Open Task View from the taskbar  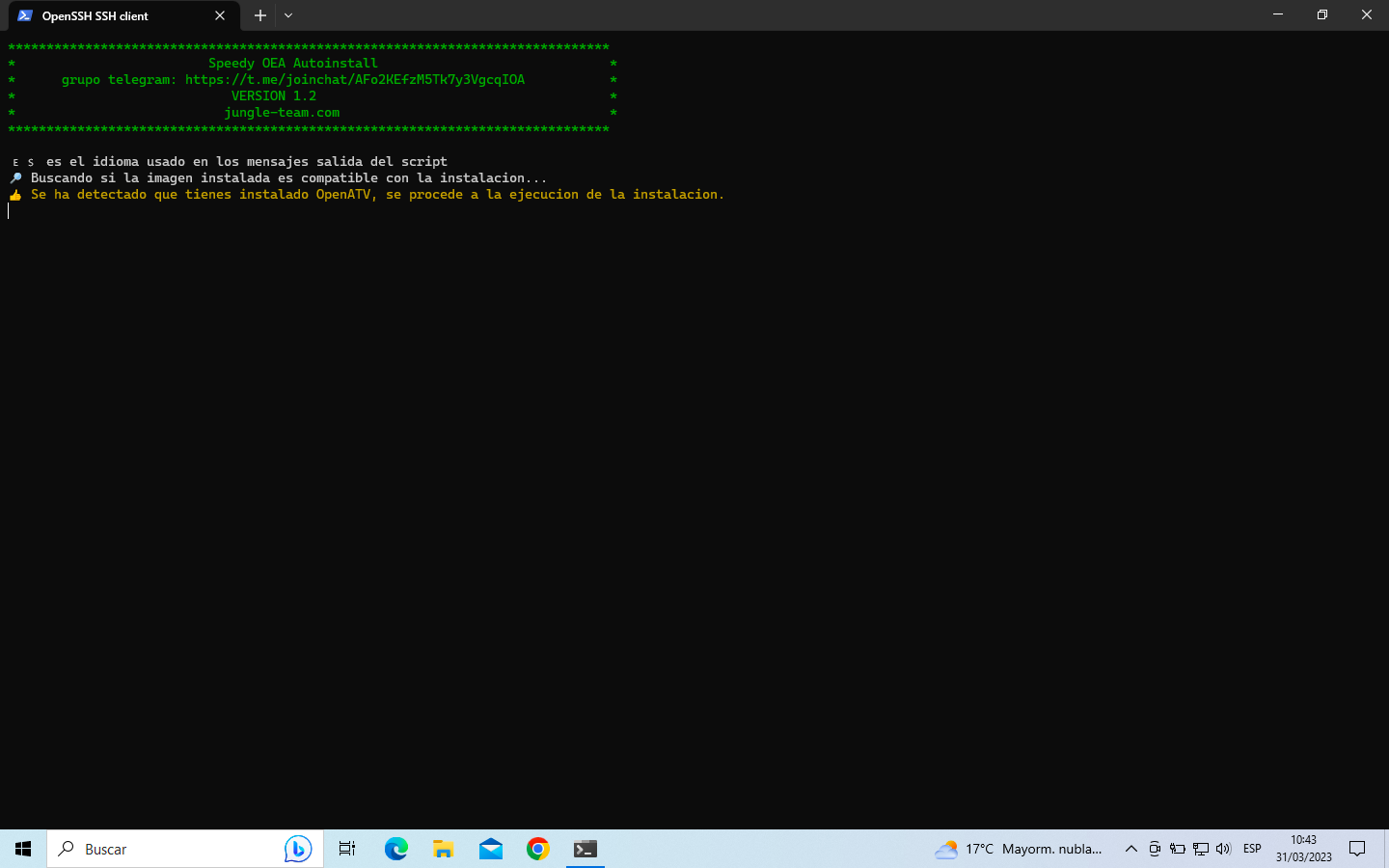click(x=347, y=849)
